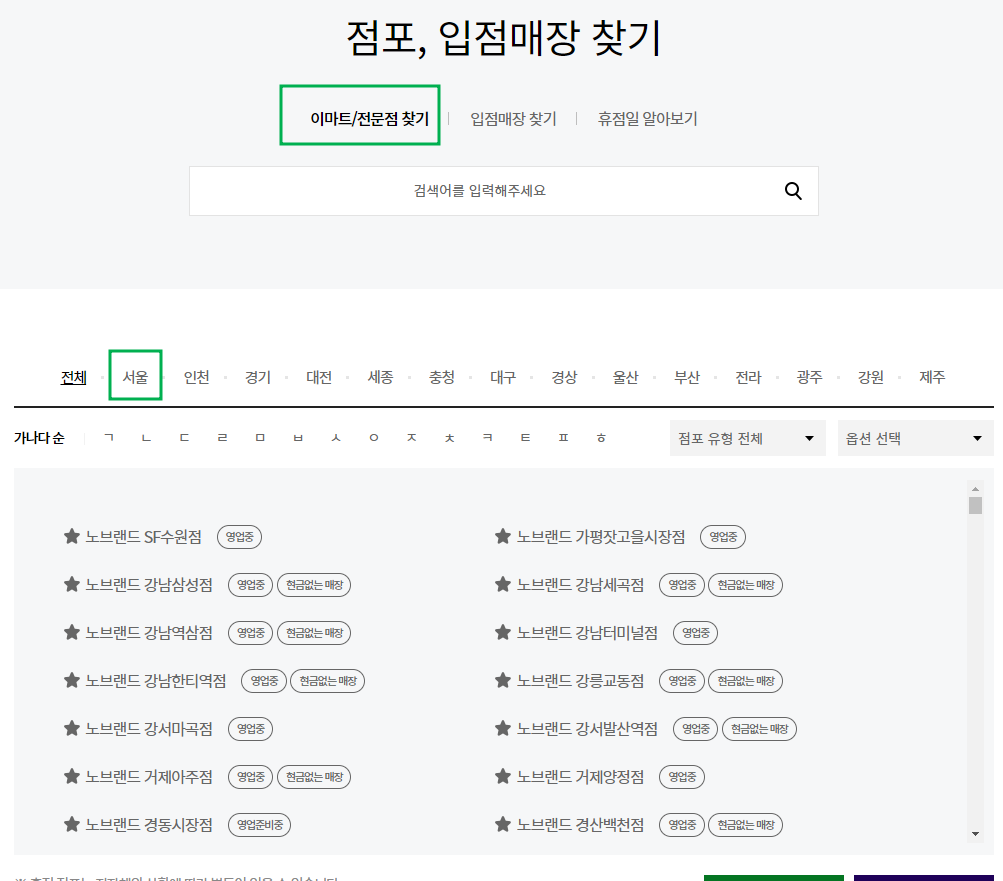Click 현금없는 매장 badge of 노브랜드 강남세곡점
This screenshot has height=881, width=1003.
pos(746,585)
